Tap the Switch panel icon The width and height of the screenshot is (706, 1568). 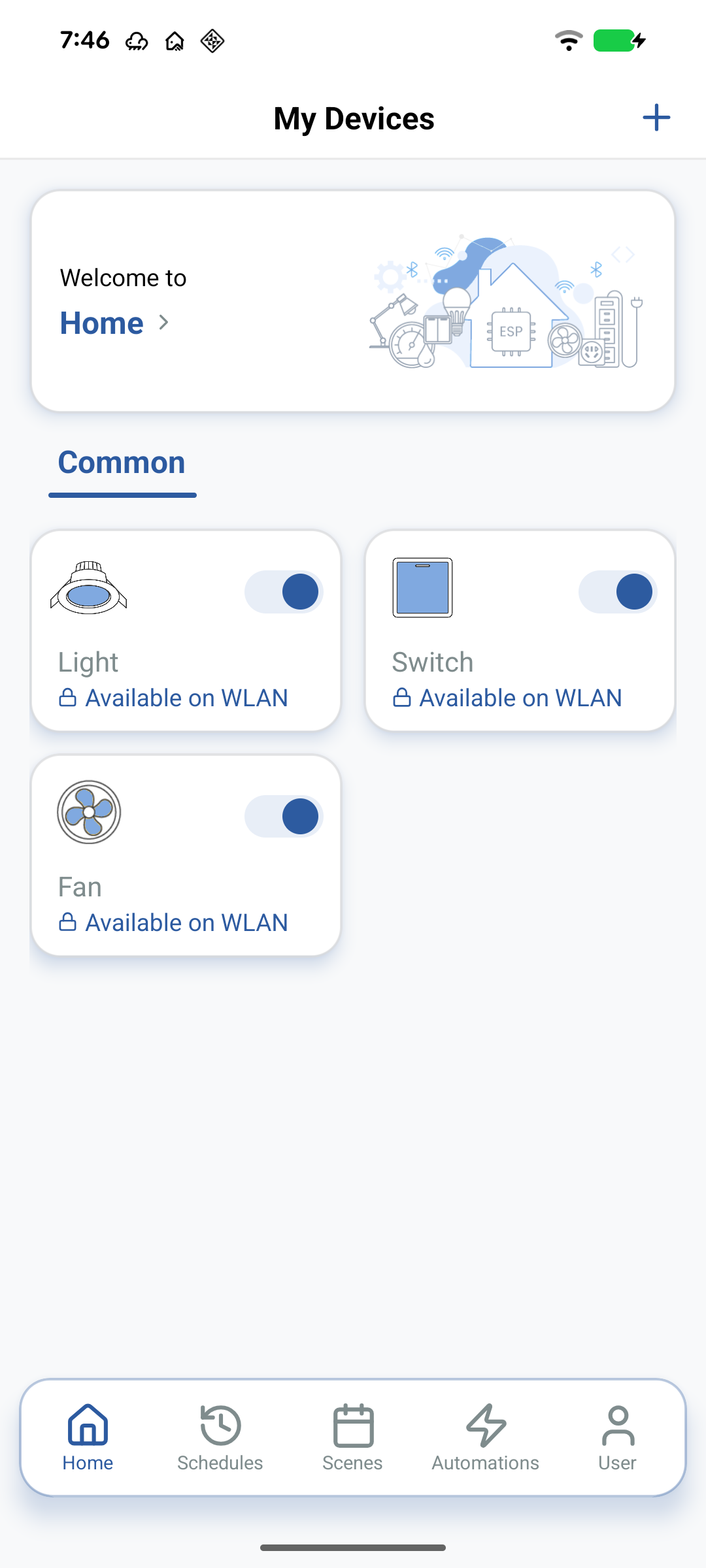pyautogui.click(x=422, y=587)
